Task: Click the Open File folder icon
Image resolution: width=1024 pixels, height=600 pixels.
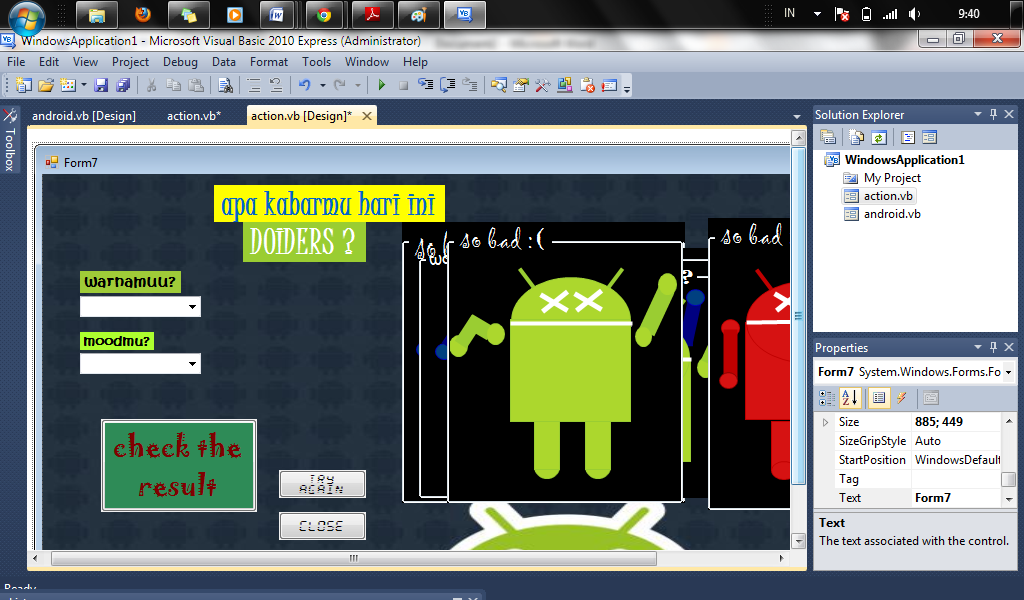Action: tap(46, 85)
